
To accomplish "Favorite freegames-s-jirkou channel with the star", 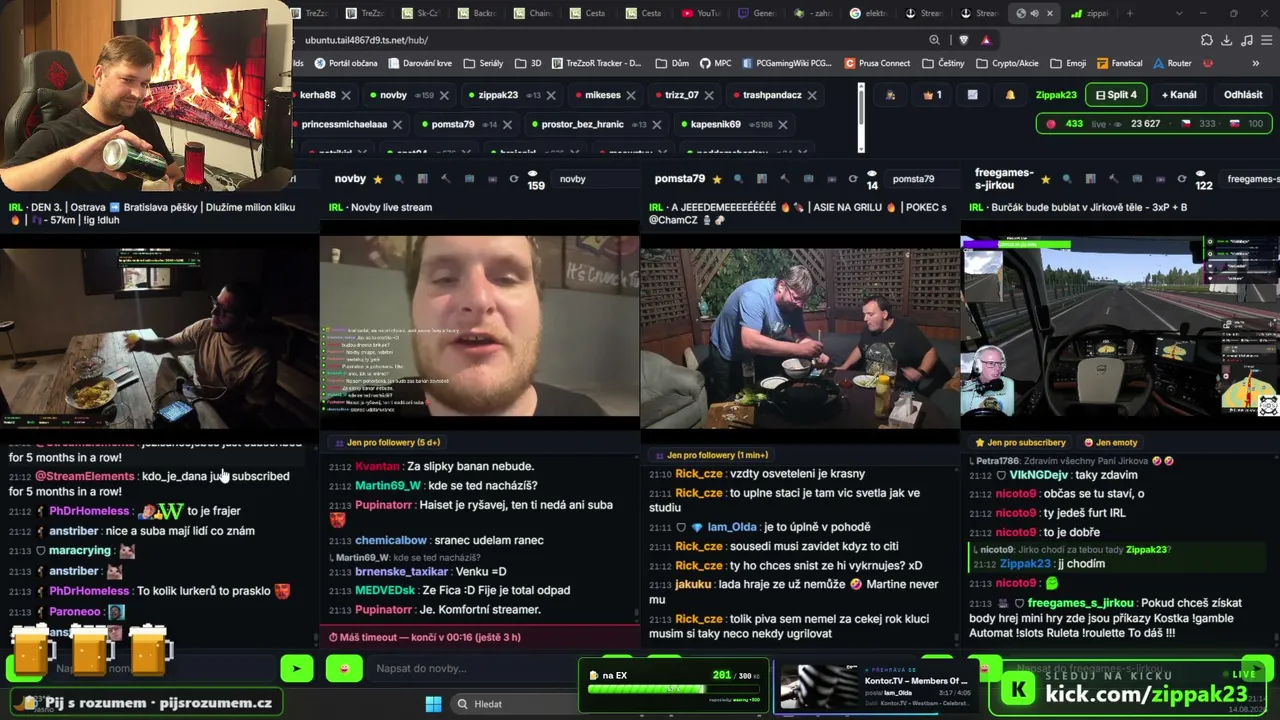I will tap(1045, 179).
